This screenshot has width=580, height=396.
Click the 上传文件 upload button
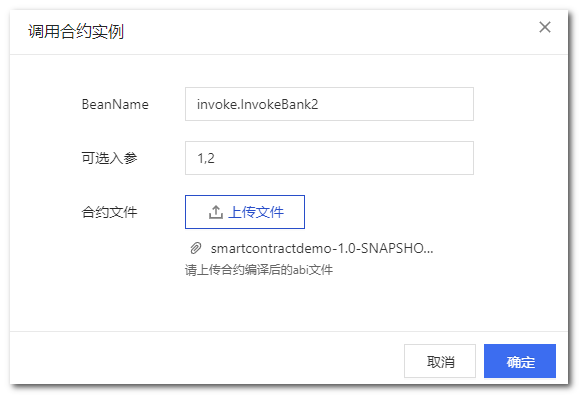click(245, 212)
